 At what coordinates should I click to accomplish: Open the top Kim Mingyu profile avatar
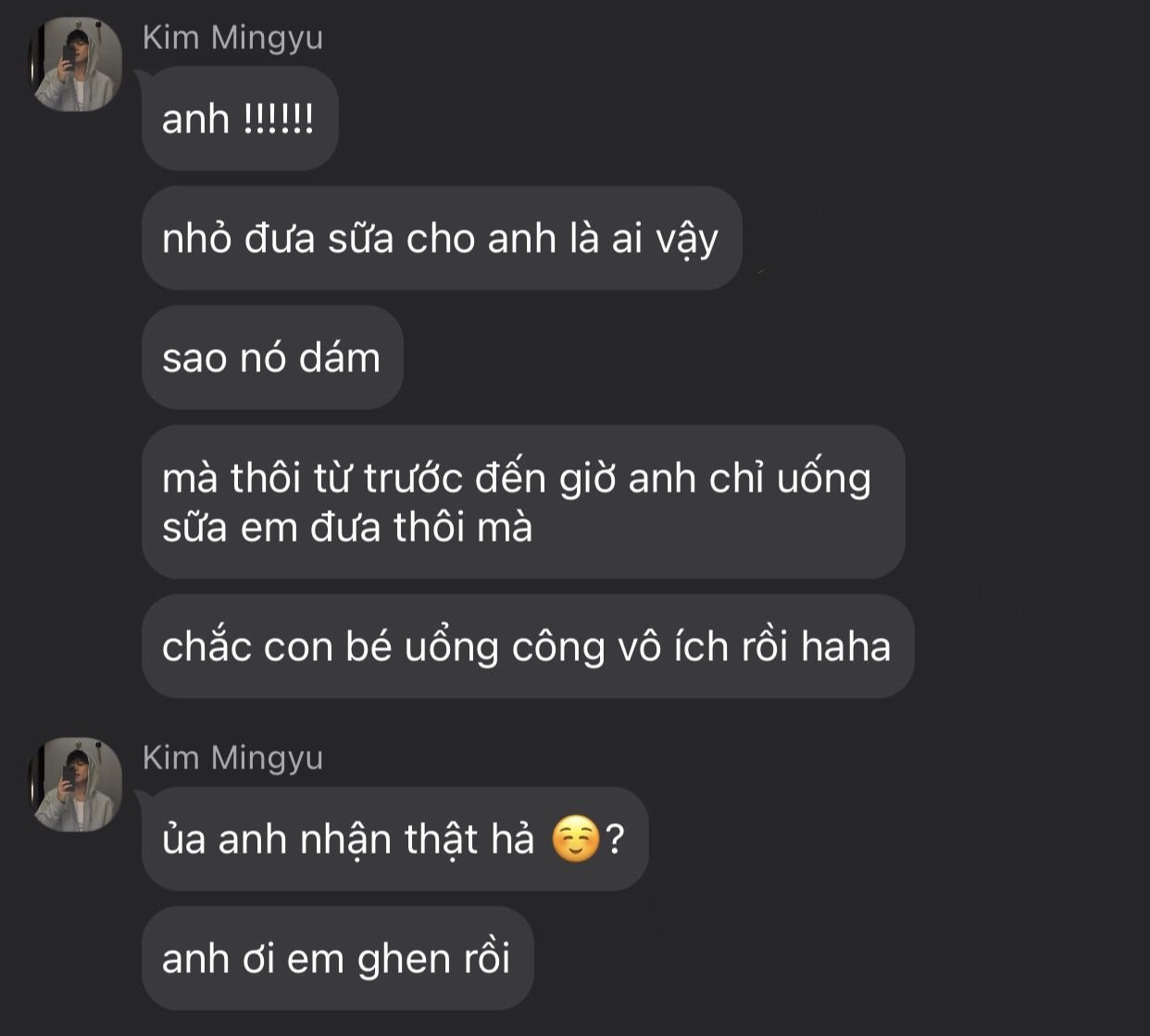coord(77,66)
